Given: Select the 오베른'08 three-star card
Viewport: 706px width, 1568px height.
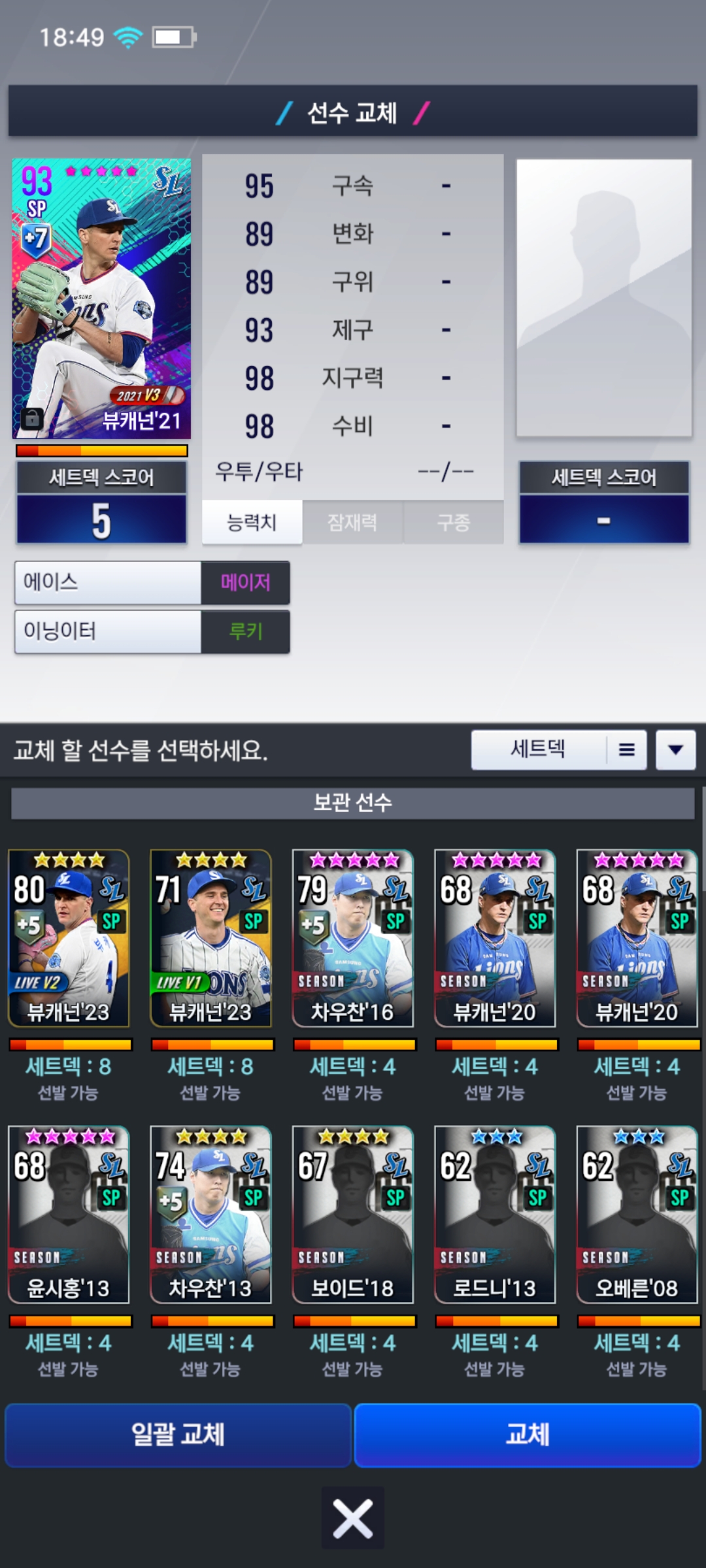Looking at the screenshot, I should 637,1214.
